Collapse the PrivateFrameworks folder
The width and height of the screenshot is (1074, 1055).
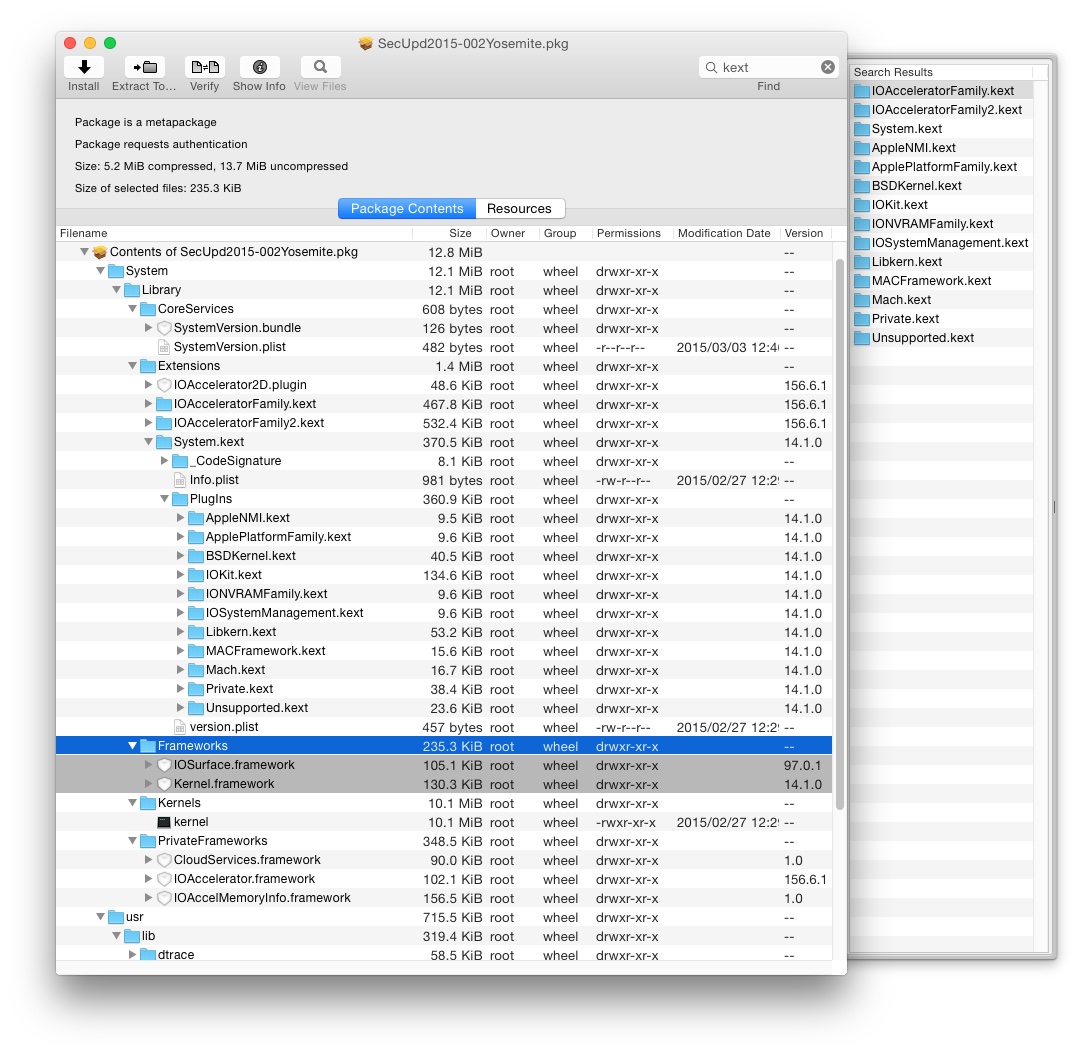click(x=132, y=841)
